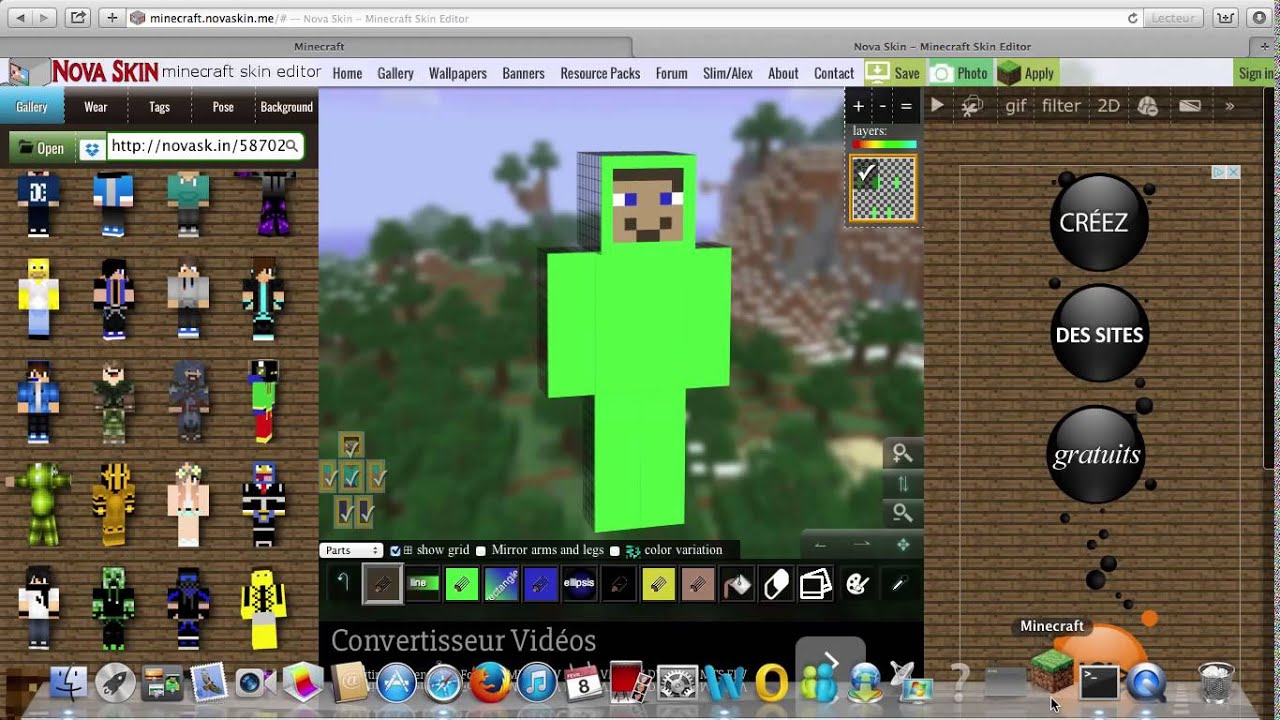1280x720 pixels.
Task: Click the camera tools icon beside gif
Action: 972,106
